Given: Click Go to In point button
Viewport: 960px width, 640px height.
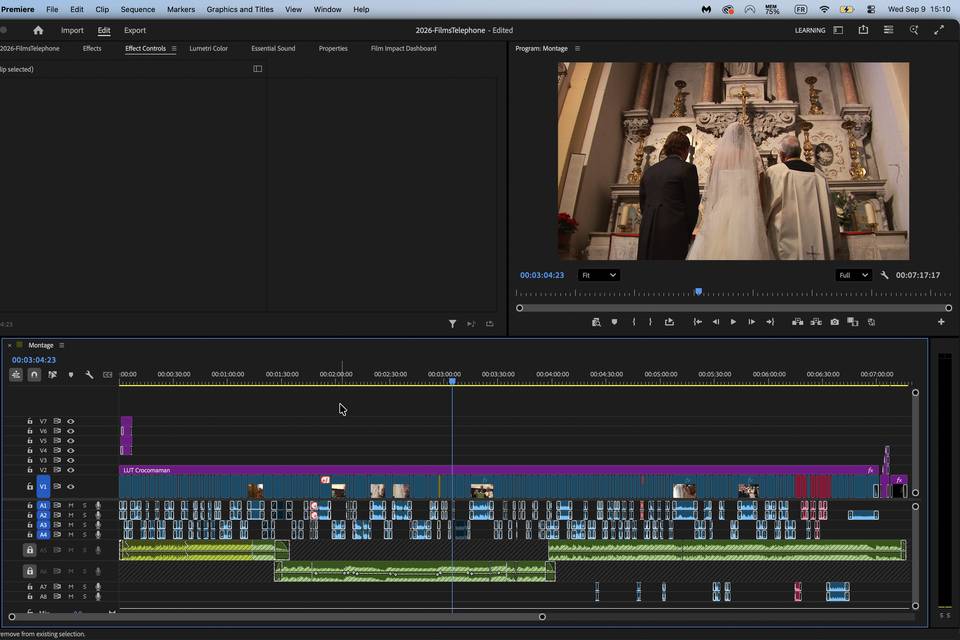Looking at the screenshot, I should coord(697,322).
